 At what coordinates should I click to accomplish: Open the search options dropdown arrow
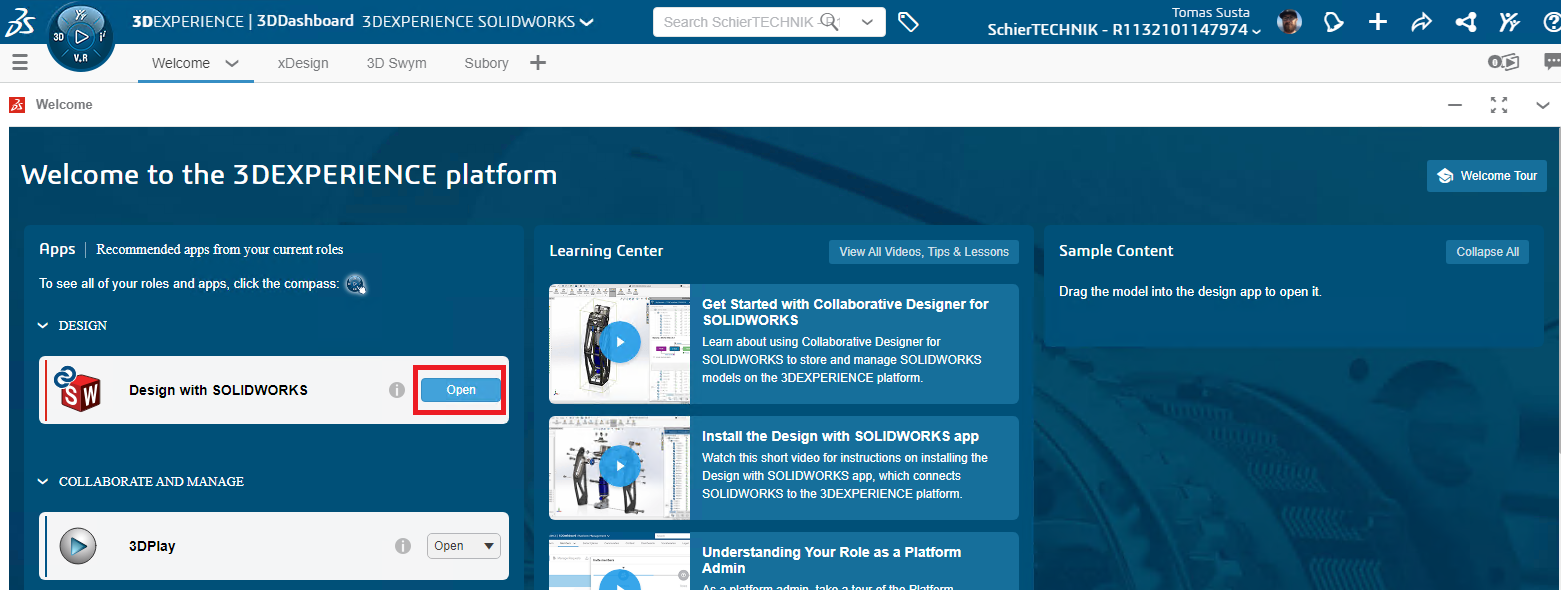[x=867, y=22]
